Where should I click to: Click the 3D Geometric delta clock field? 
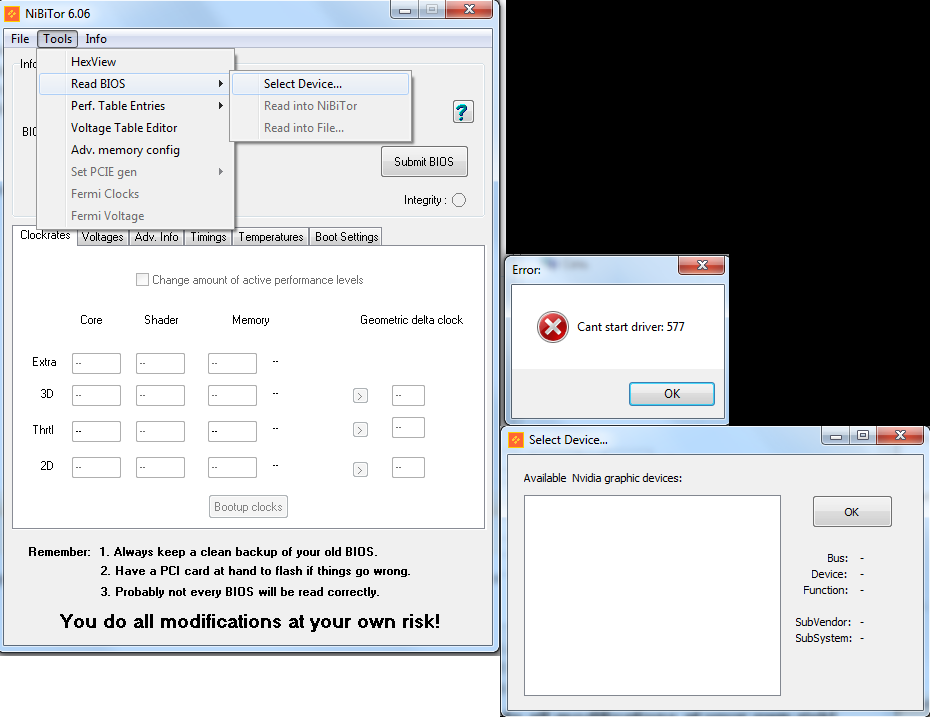pyautogui.click(x=408, y=396)
